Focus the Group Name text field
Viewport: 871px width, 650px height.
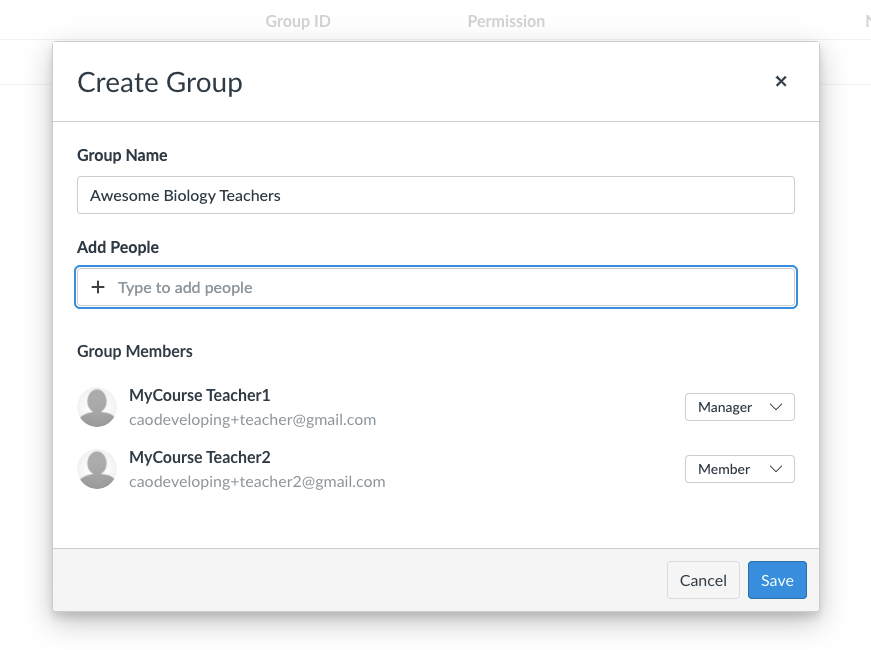click(435, 196)
